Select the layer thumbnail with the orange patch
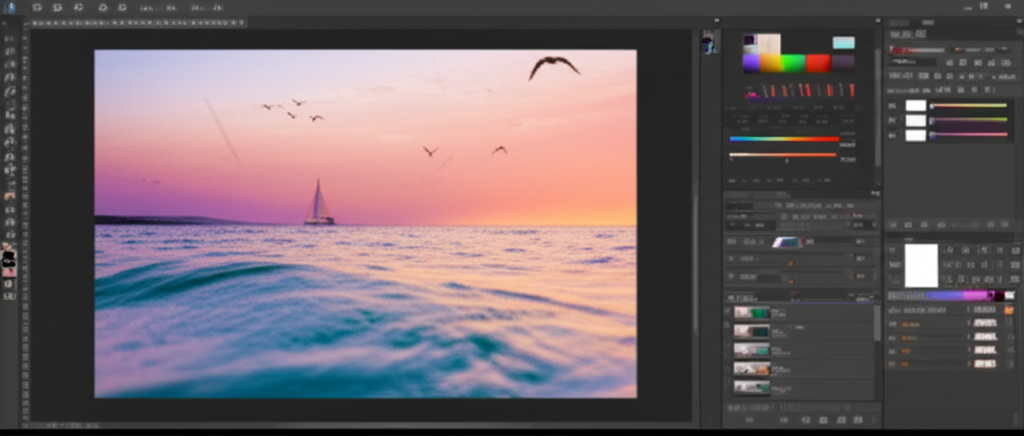The width and height of the screenshot is (1024, 436). tap(752, 369)
